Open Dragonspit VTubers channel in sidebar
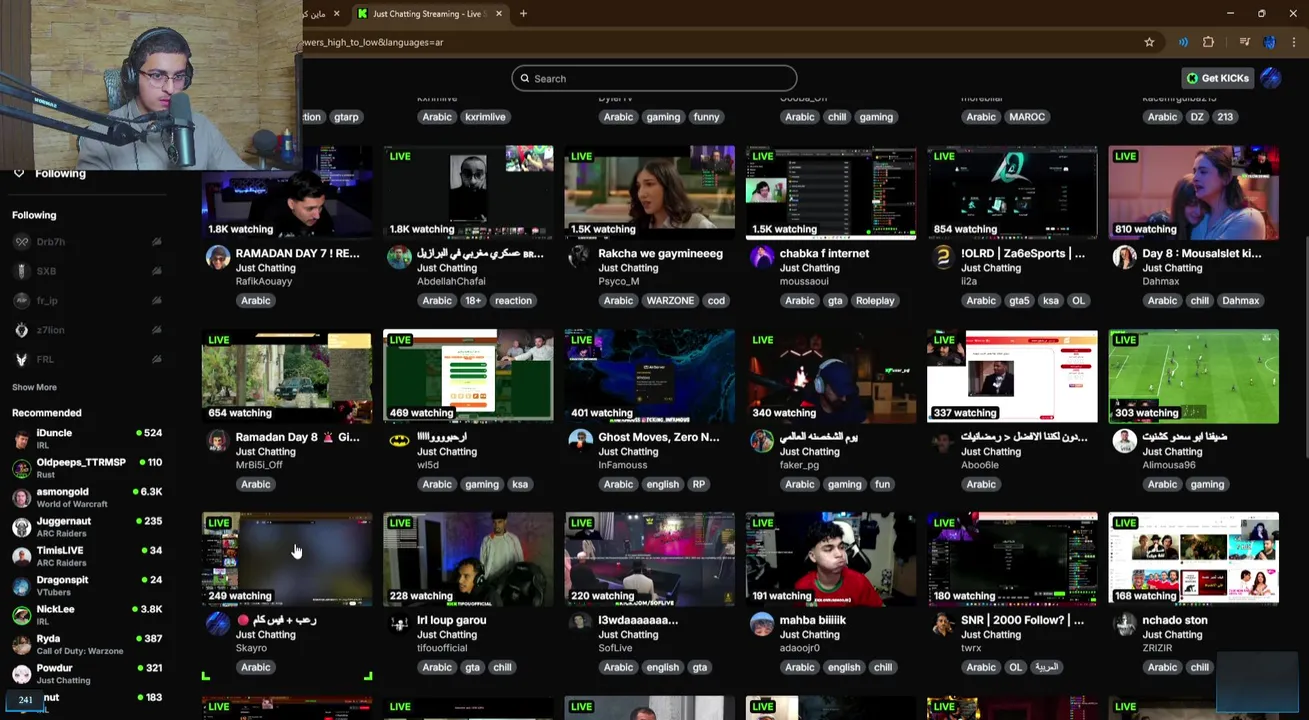The height and width of the screenshot is (720, 1309). tap(87, 585)
